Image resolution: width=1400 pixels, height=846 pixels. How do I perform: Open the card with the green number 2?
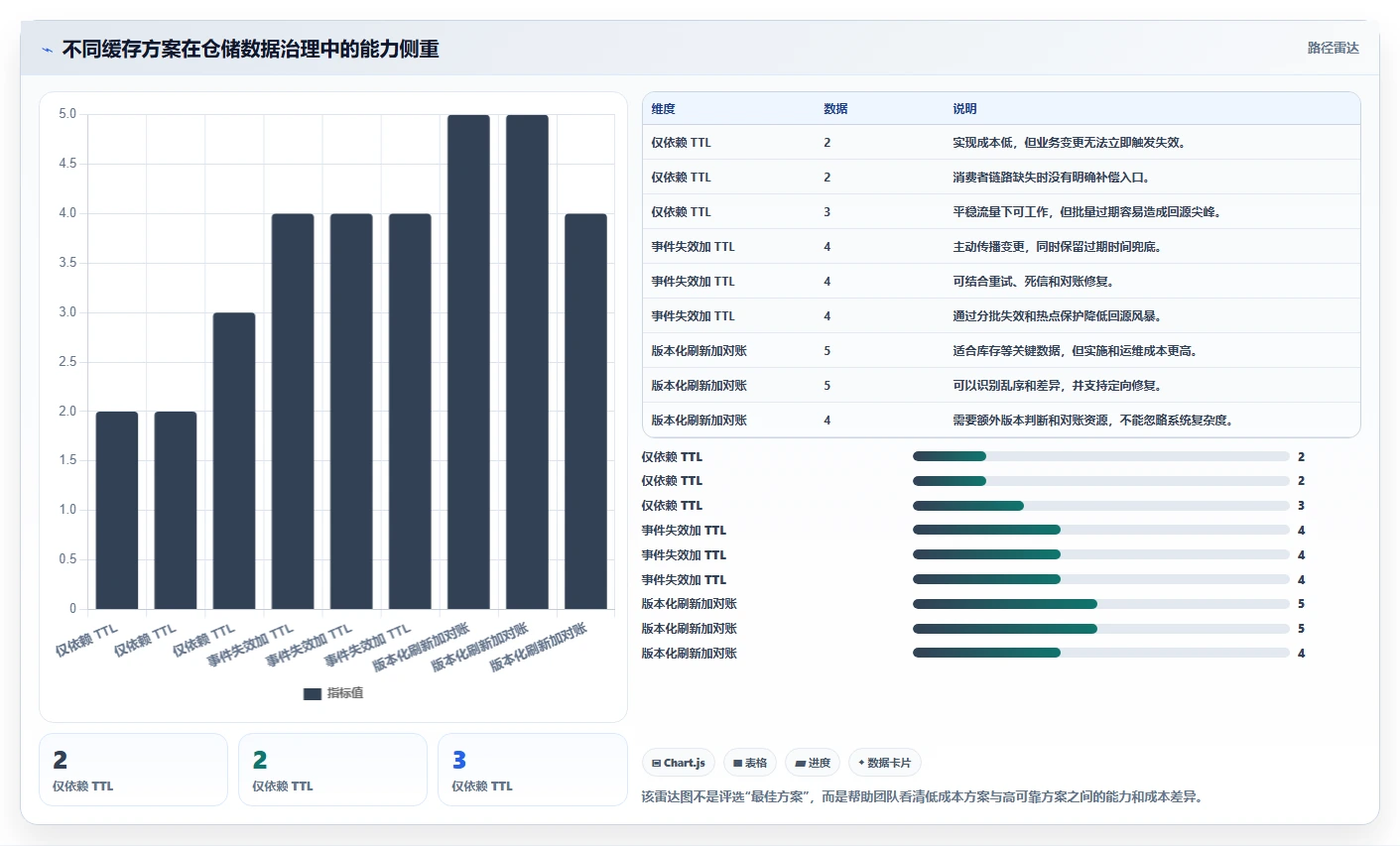(332, 770)
